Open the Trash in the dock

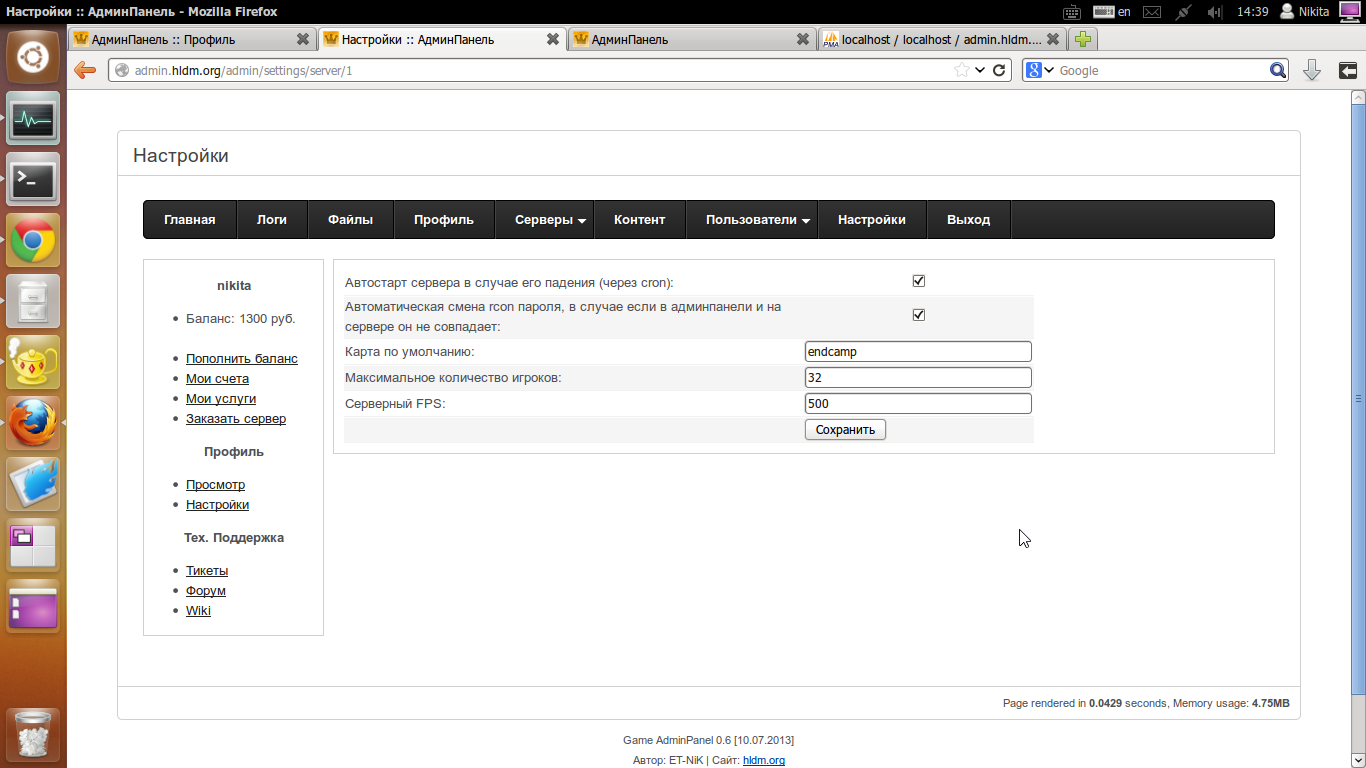pyautogui.click(x=33, y=735)
